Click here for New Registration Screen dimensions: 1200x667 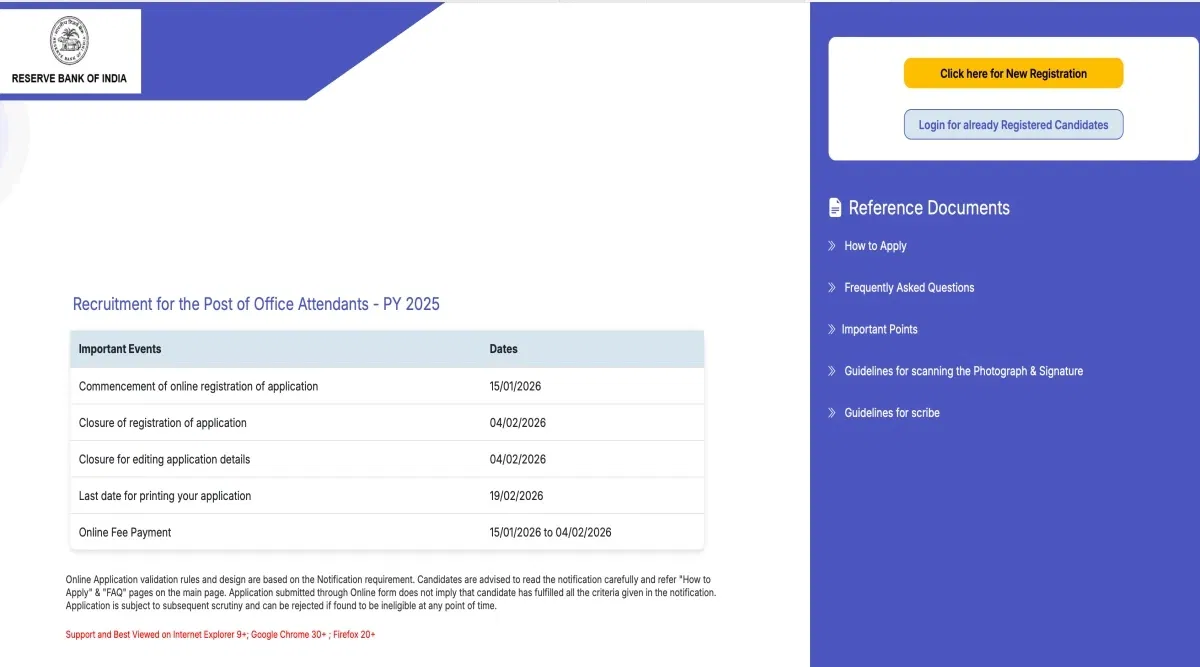[x=1013, y=73]
